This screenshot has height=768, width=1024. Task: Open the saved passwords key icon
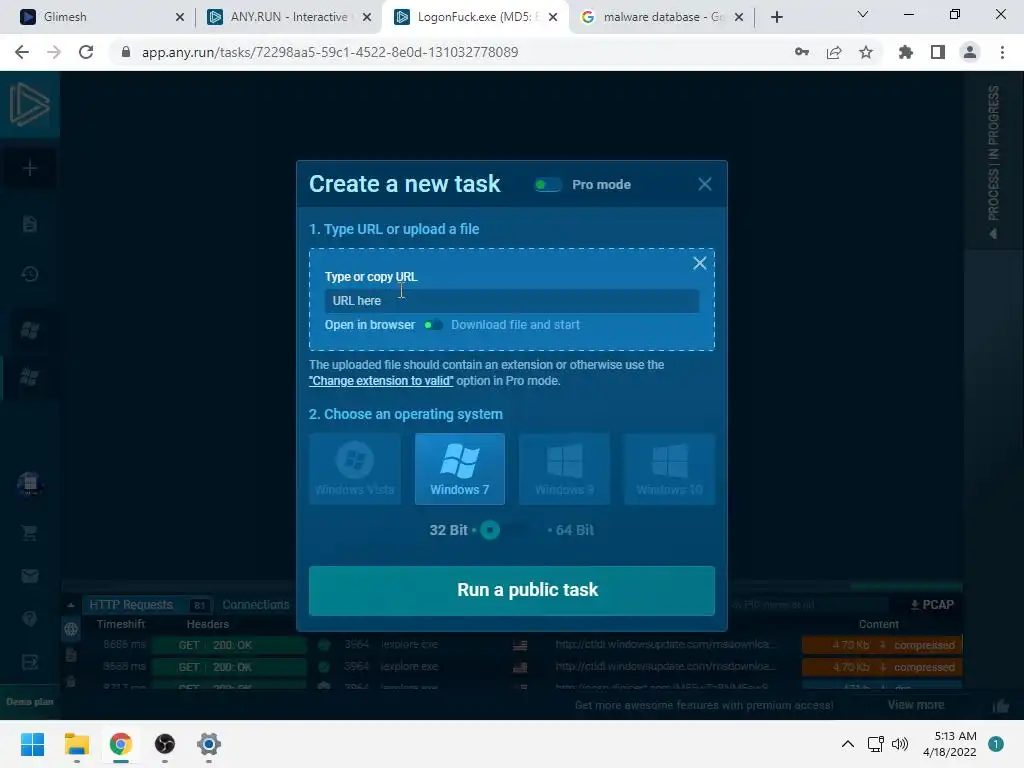coord(802,52)
